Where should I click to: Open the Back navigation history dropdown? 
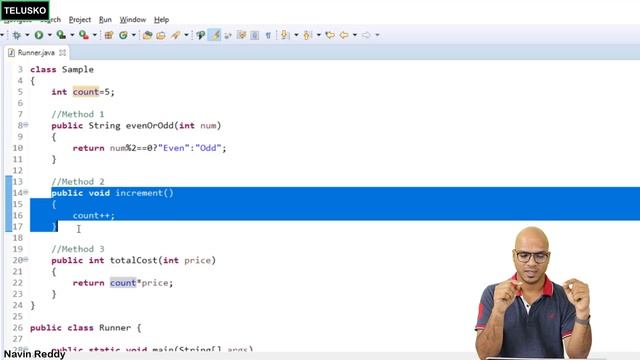[355, 35]
